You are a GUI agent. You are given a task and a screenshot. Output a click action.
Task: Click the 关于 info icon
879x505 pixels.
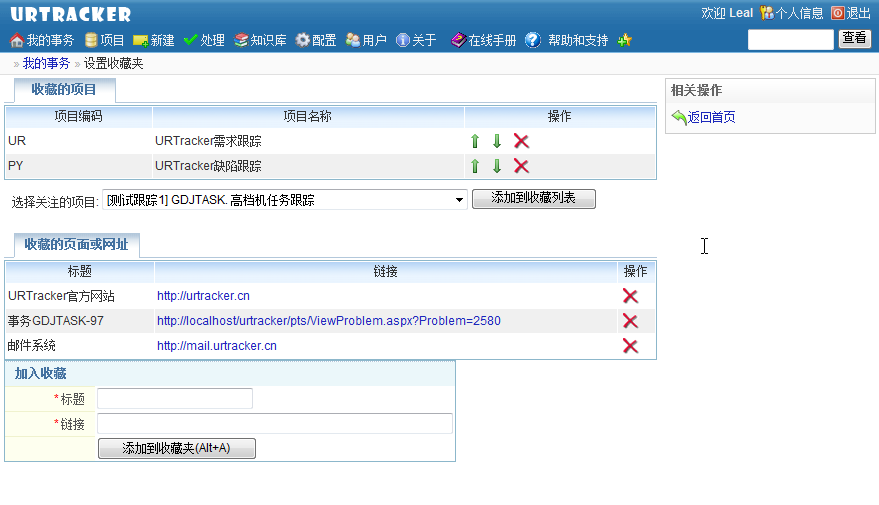(403, 40)
